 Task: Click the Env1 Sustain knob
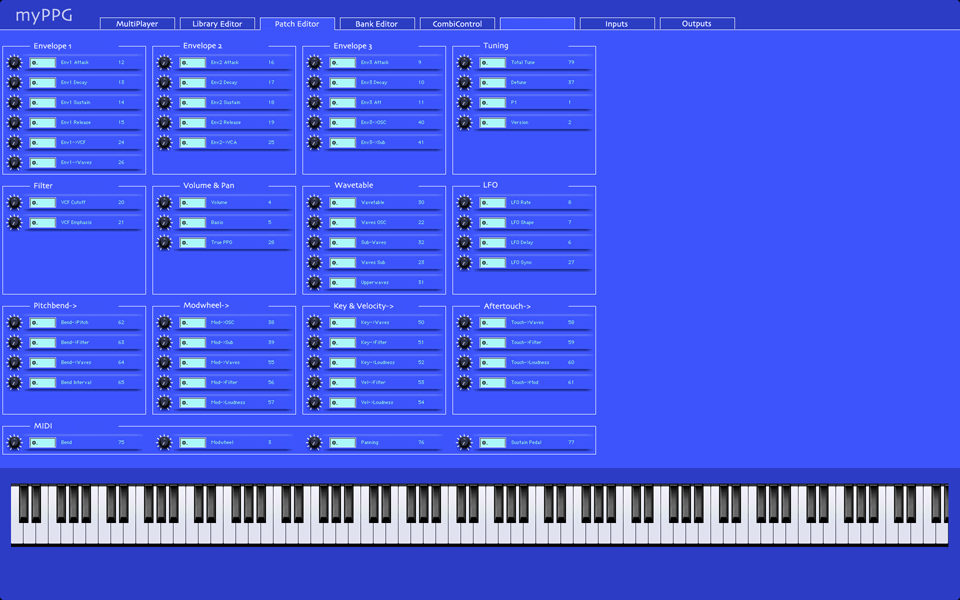point(14,103)
